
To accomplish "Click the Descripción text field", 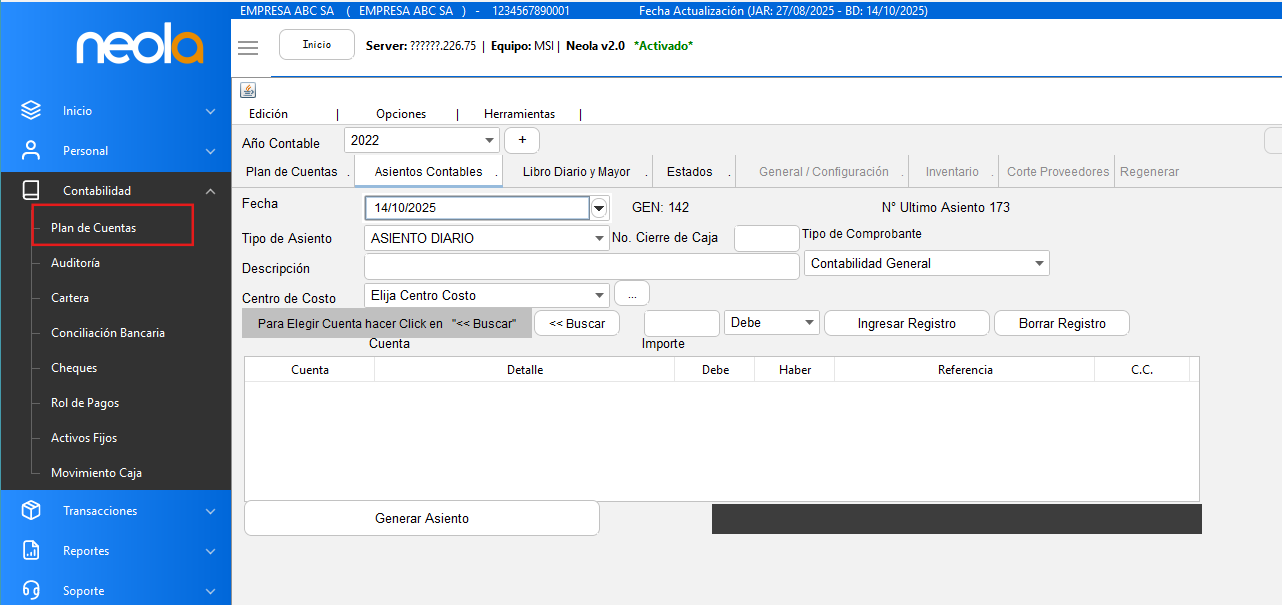I will tap(581, 267).
